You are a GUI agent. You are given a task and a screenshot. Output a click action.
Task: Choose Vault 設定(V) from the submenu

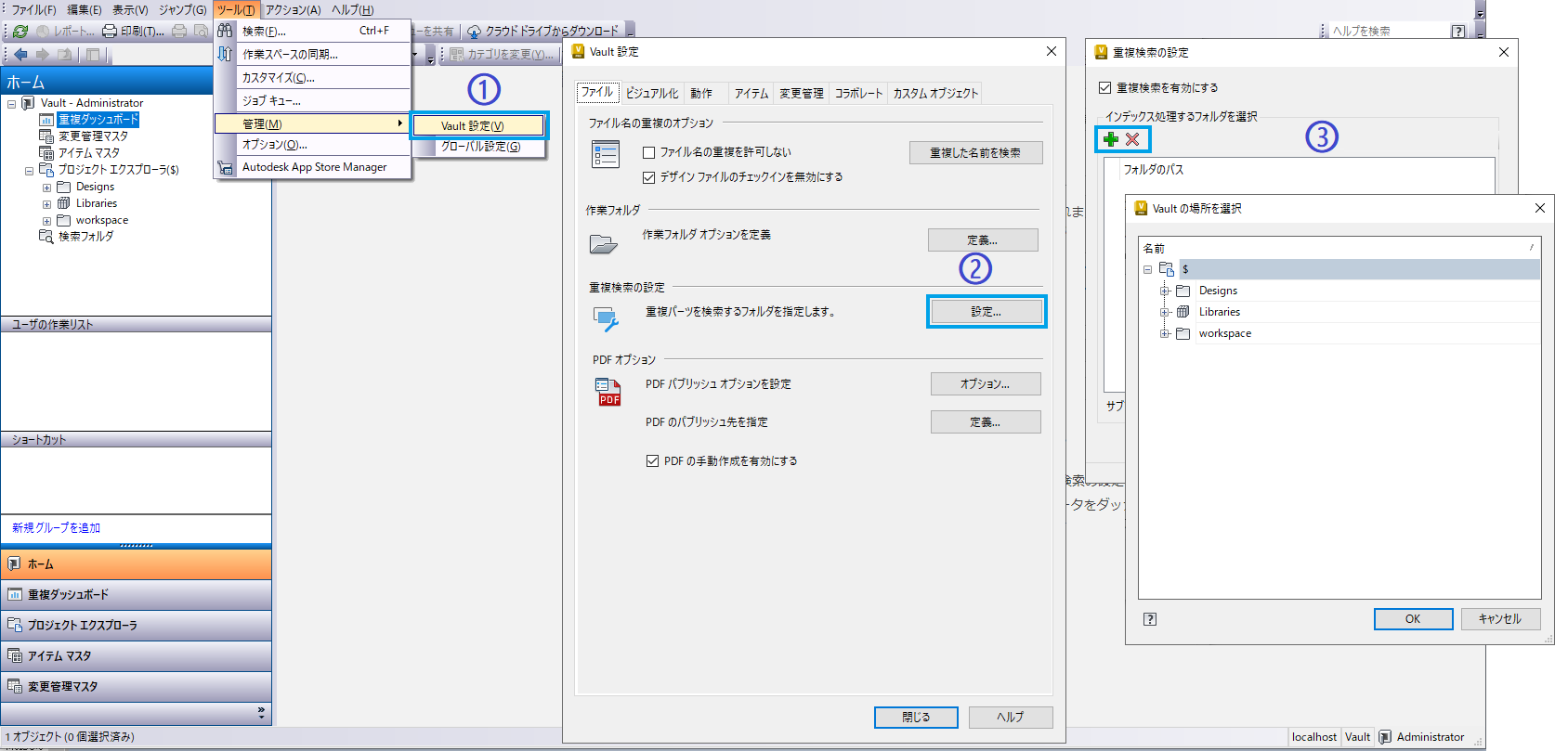[x=479, y=125]
